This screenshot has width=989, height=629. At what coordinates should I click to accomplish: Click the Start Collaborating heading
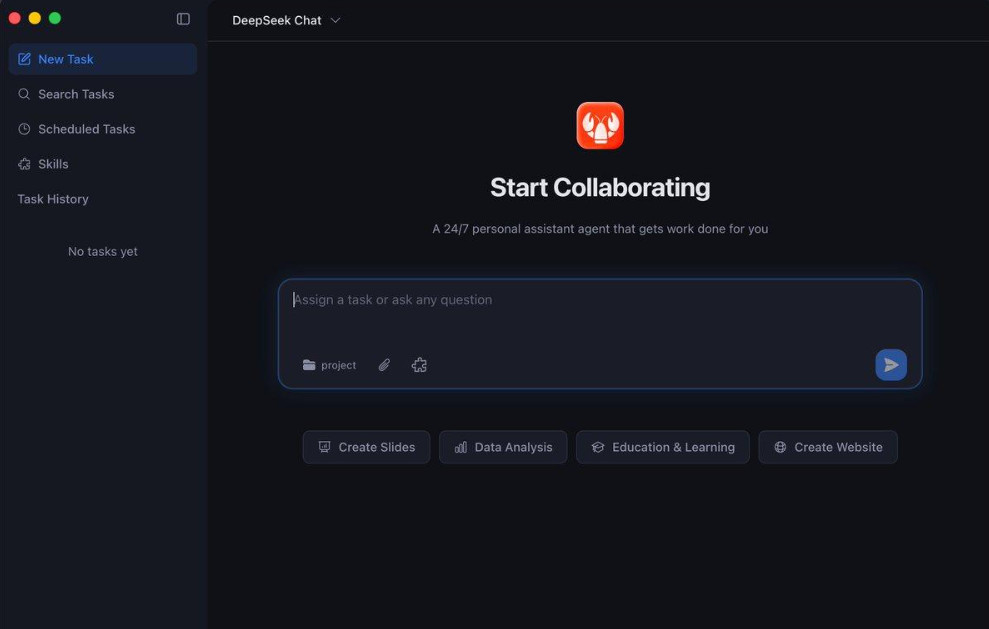pyautogui.click(x=600, y=187)
